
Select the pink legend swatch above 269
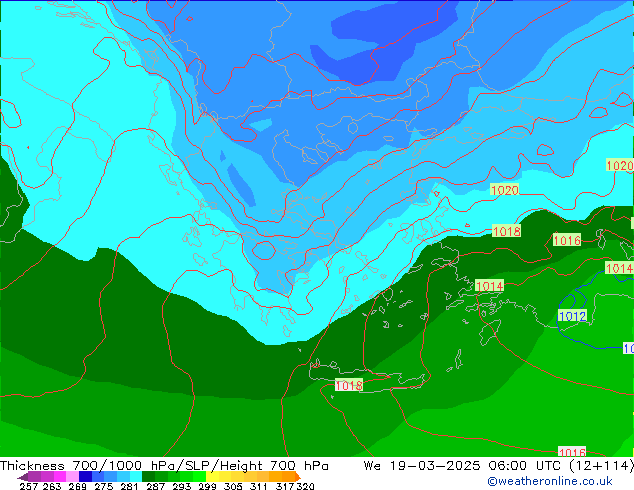[x=72, y=476]
